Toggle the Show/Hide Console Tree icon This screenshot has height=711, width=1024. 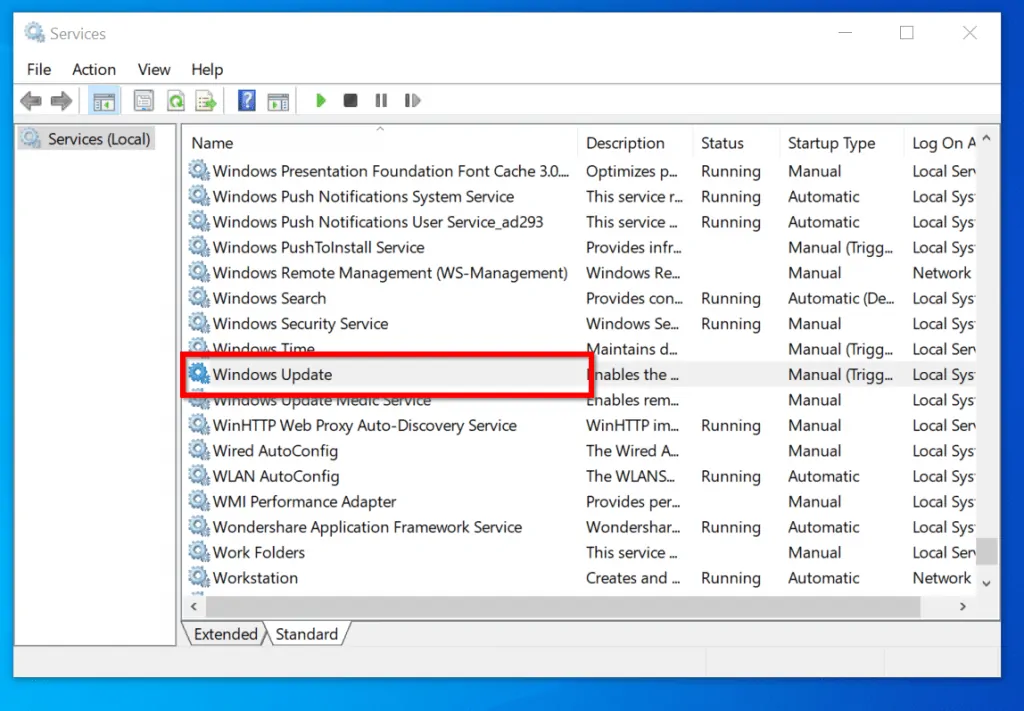[x=104, y=100]
